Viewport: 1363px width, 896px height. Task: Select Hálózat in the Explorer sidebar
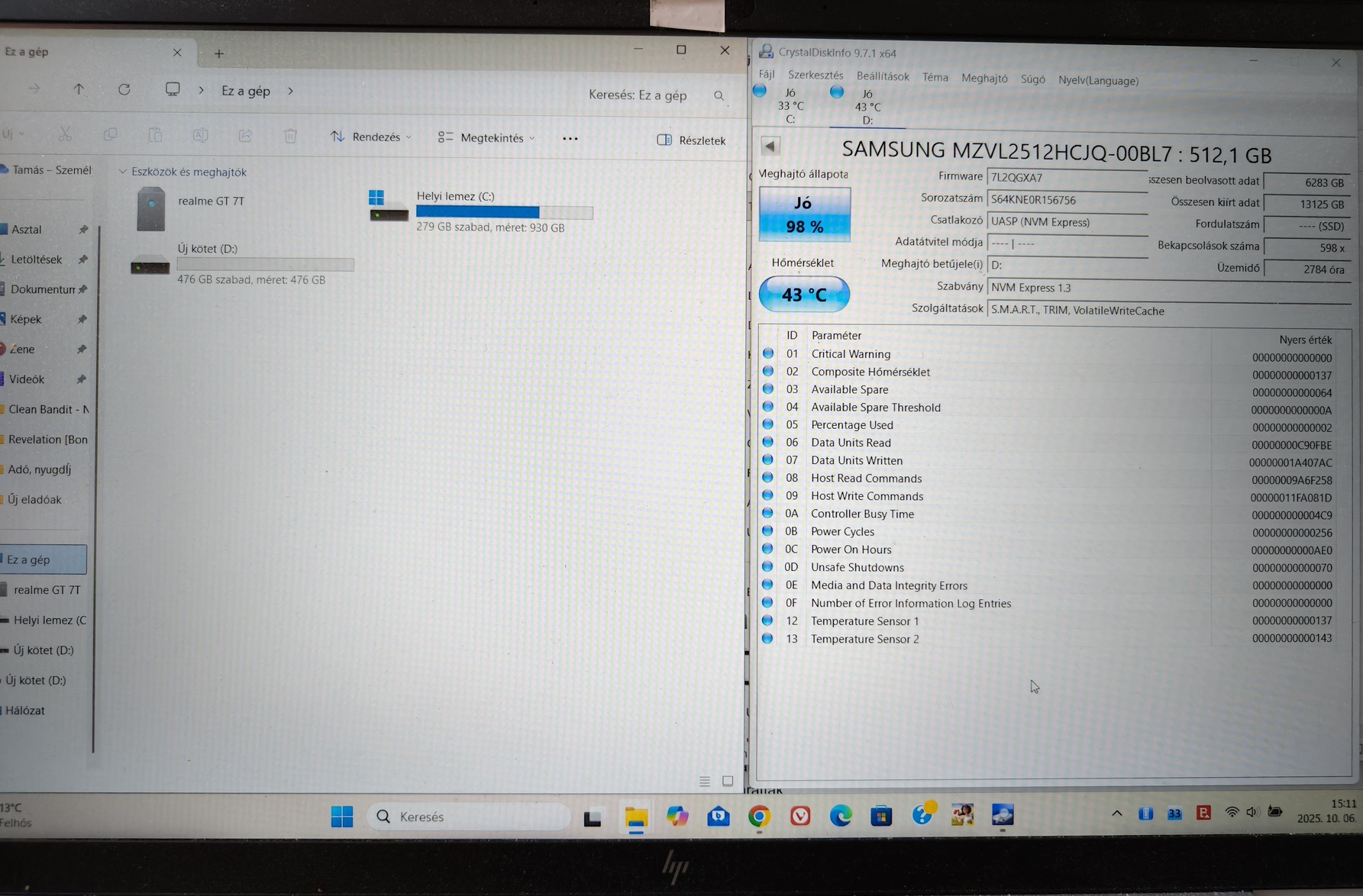pyautogui.click(x=24, y=711)
